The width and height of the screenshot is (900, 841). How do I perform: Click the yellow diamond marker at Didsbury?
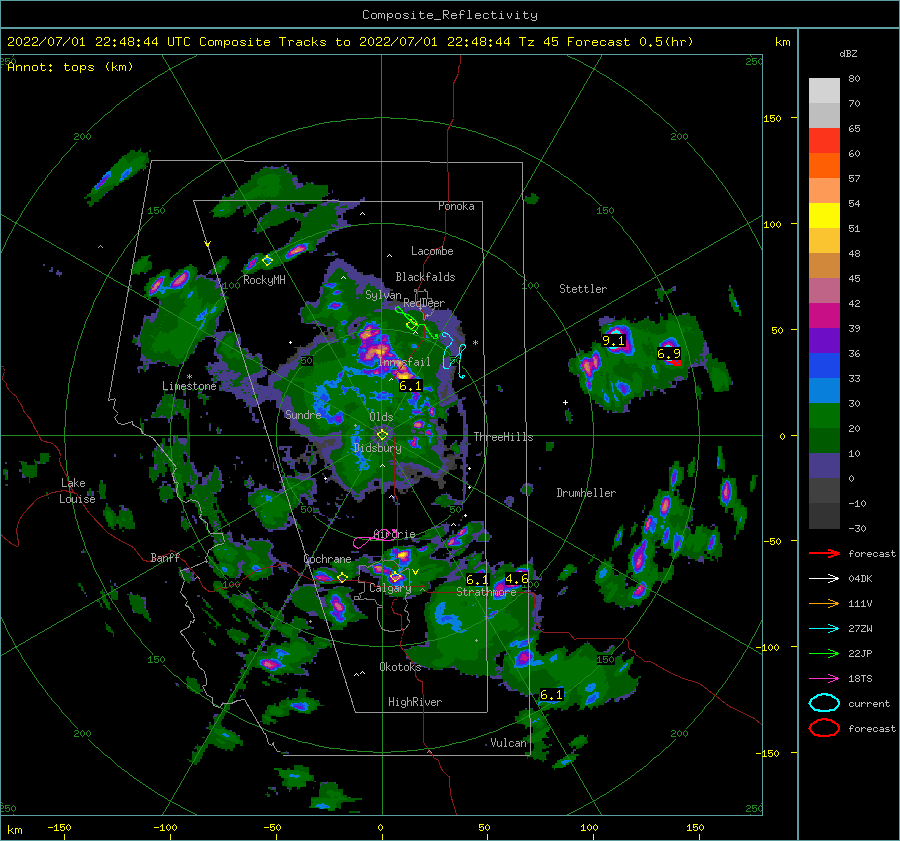coord(382,435)
